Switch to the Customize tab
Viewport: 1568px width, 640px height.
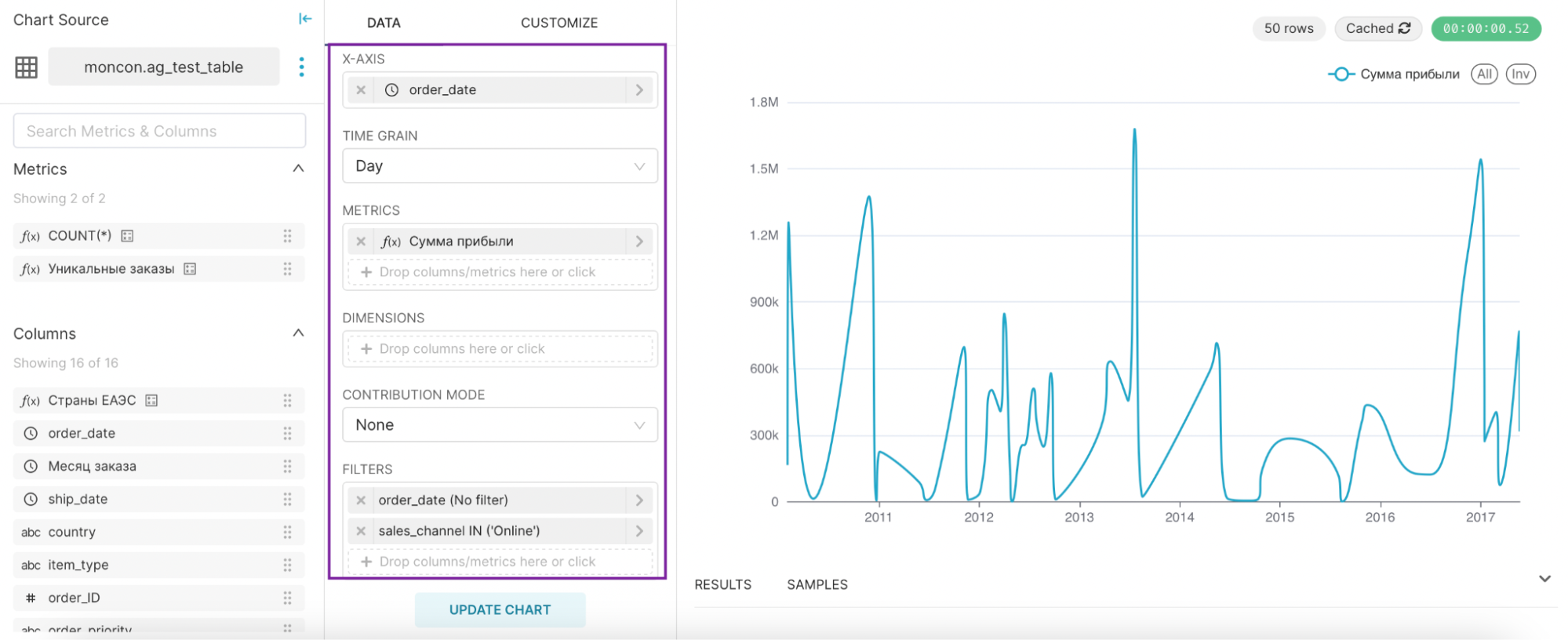558,23
